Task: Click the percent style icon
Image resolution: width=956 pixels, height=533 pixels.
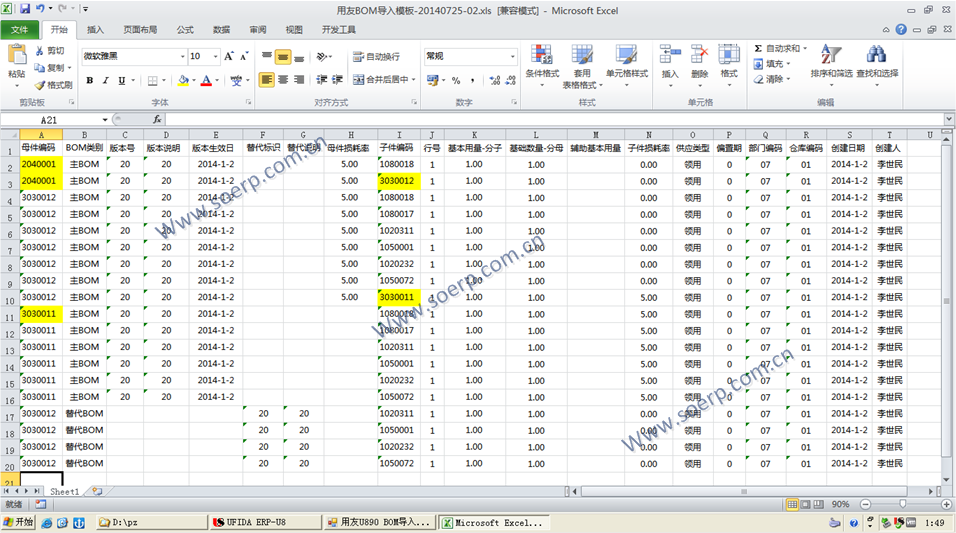Action: tap(455, 80)
